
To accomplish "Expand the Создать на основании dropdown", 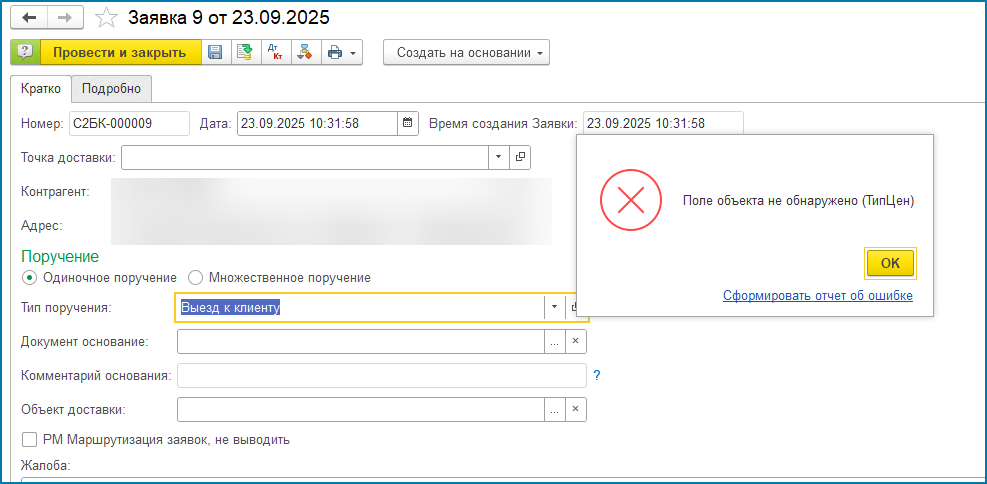I will [466, 52].
